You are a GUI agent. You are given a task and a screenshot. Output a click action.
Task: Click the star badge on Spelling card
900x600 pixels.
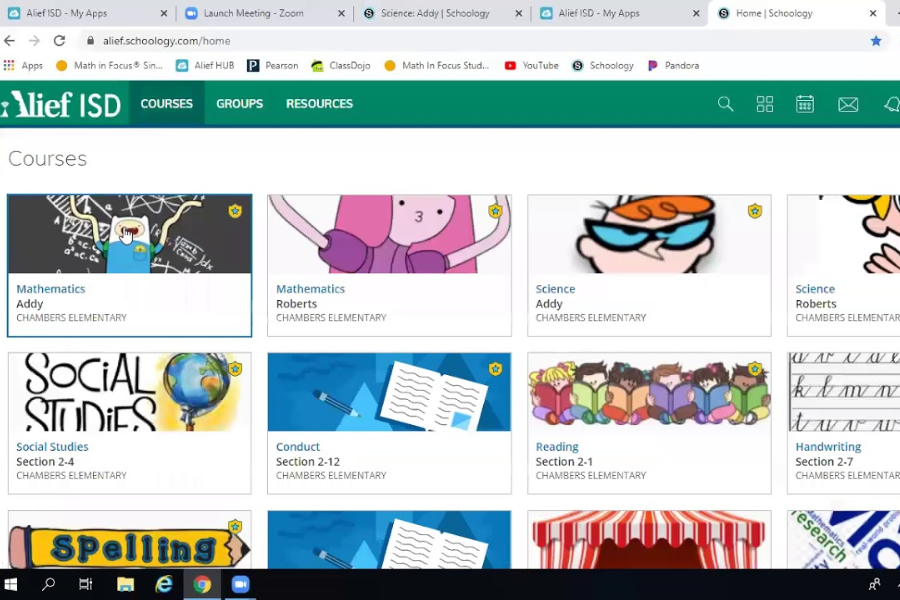tap(235, 527)
